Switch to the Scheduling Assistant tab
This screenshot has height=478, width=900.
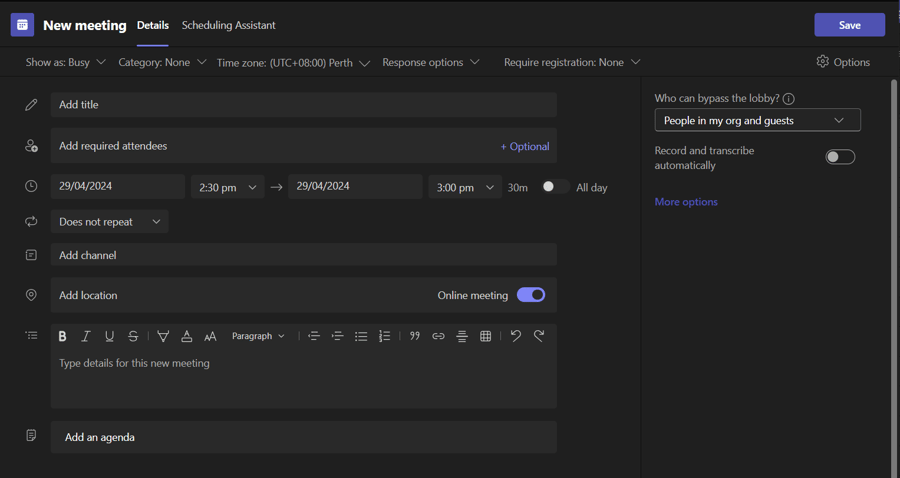(228, 25)
